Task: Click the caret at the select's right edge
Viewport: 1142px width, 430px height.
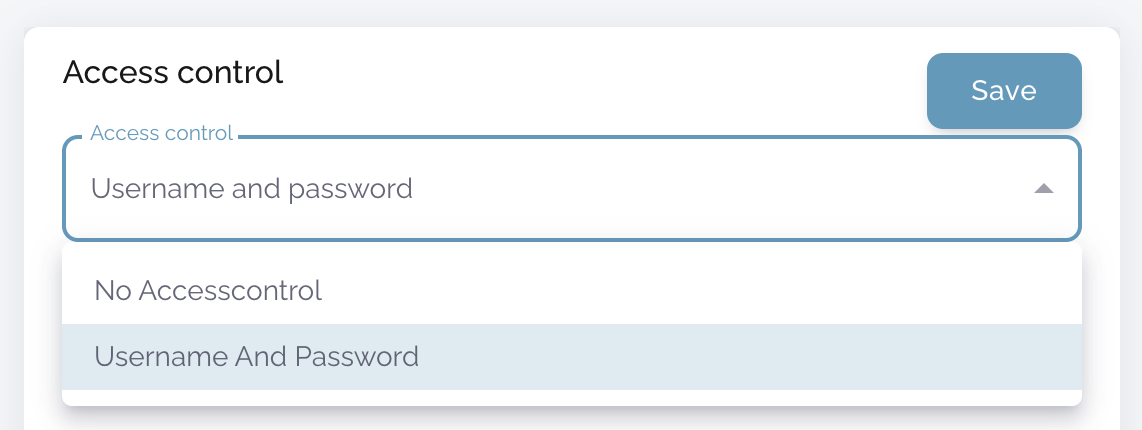Action: (x=1044, y=188)
